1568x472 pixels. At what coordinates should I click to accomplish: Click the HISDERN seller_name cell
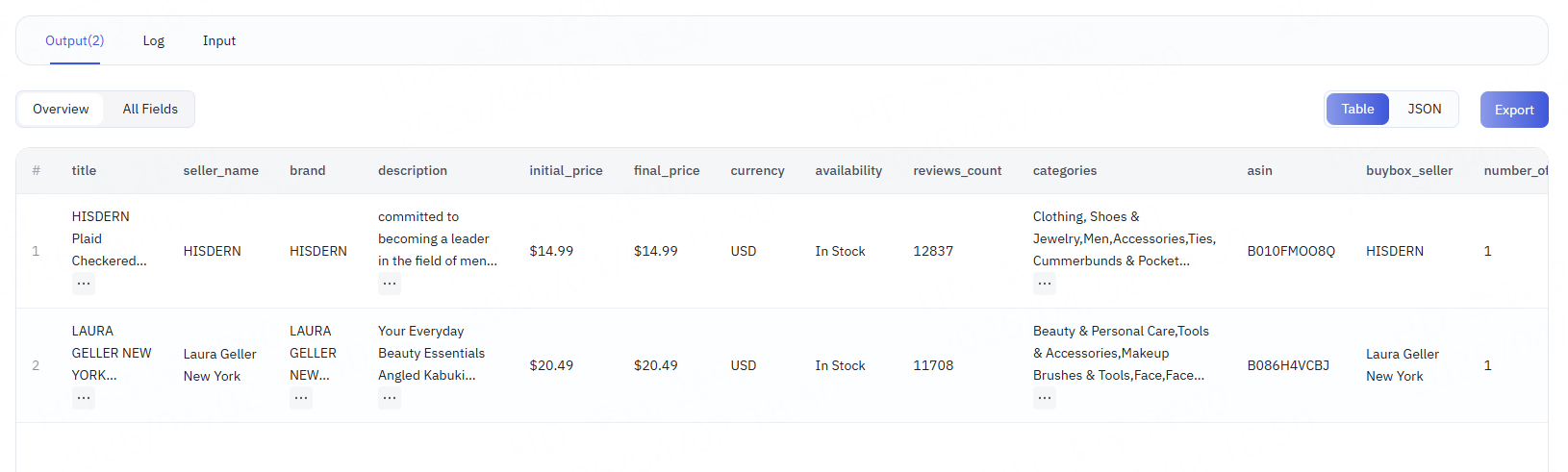[213, 251]
